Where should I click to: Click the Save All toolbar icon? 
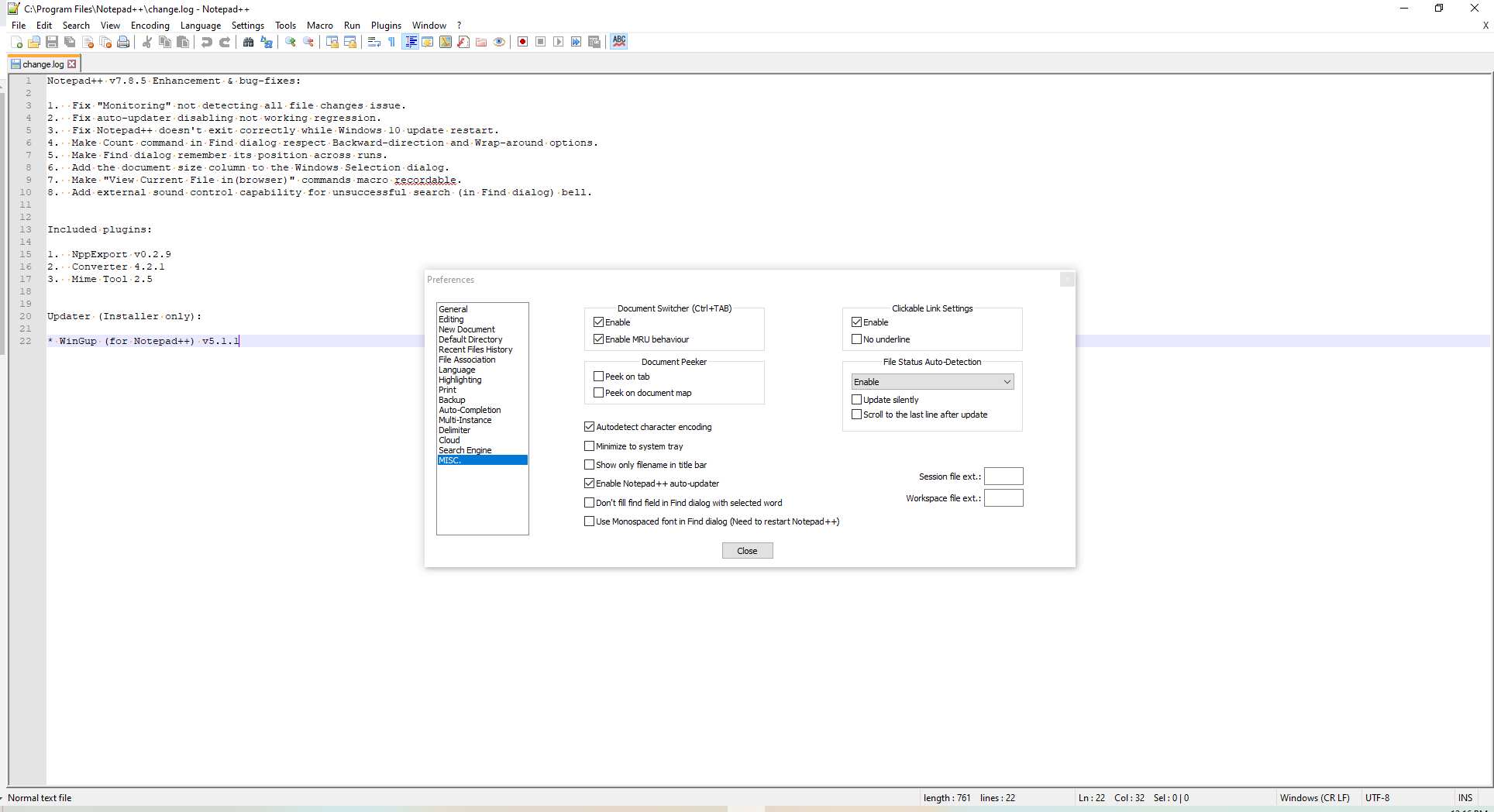(70, 42)
